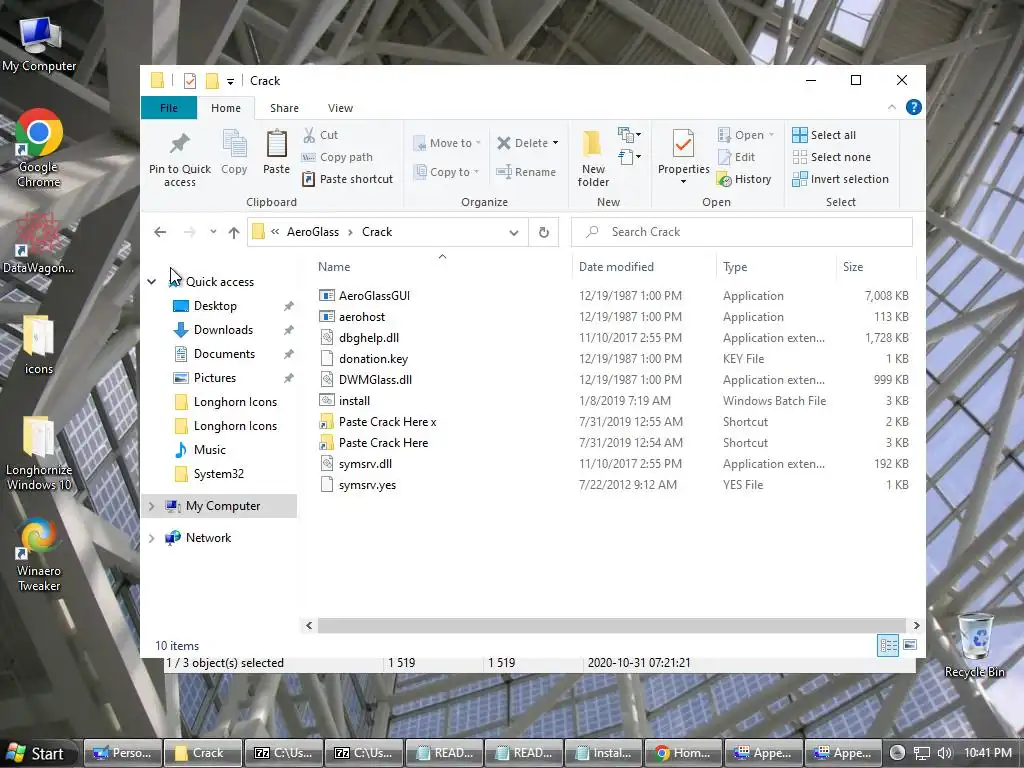
Task: Select the install batch file
Action: point(354,401)
